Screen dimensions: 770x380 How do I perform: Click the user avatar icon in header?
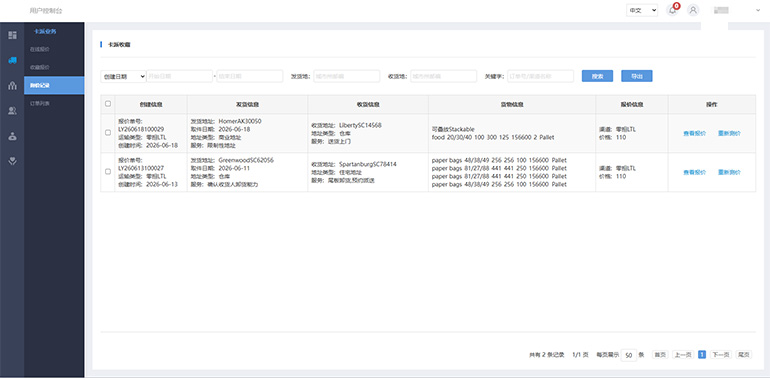[x=693, y=10]
